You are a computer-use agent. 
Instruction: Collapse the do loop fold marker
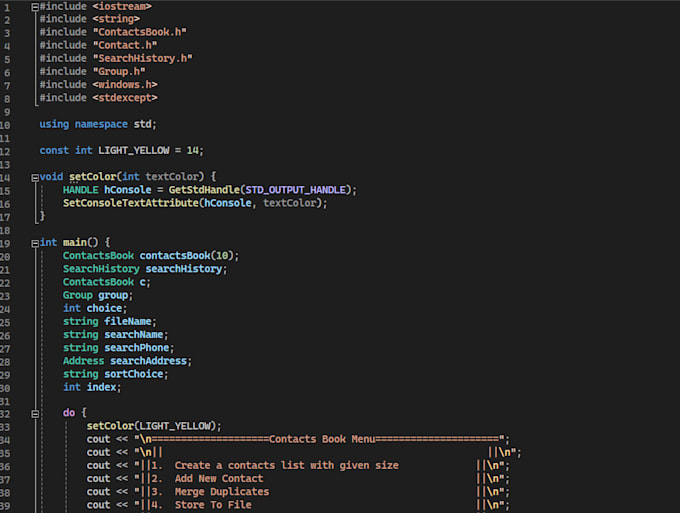tap(35, 414)
